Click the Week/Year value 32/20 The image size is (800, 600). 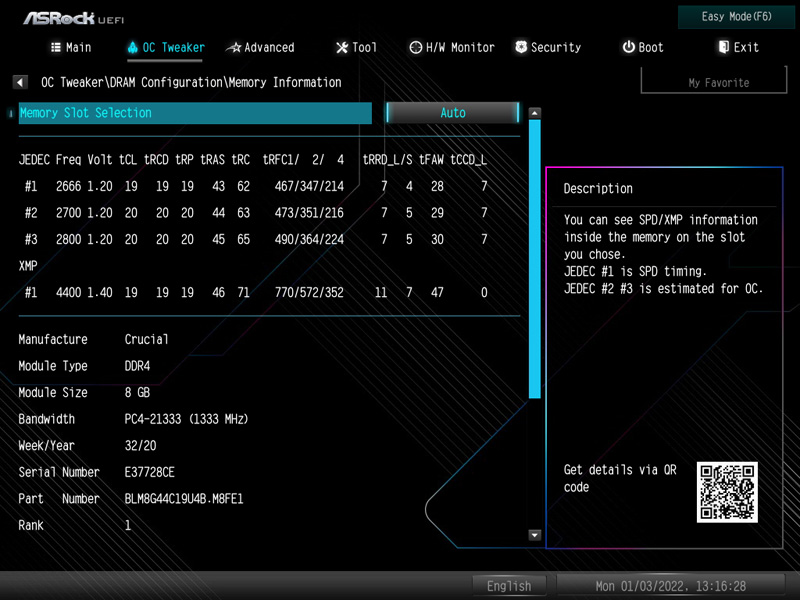click(x=140, y=445)
